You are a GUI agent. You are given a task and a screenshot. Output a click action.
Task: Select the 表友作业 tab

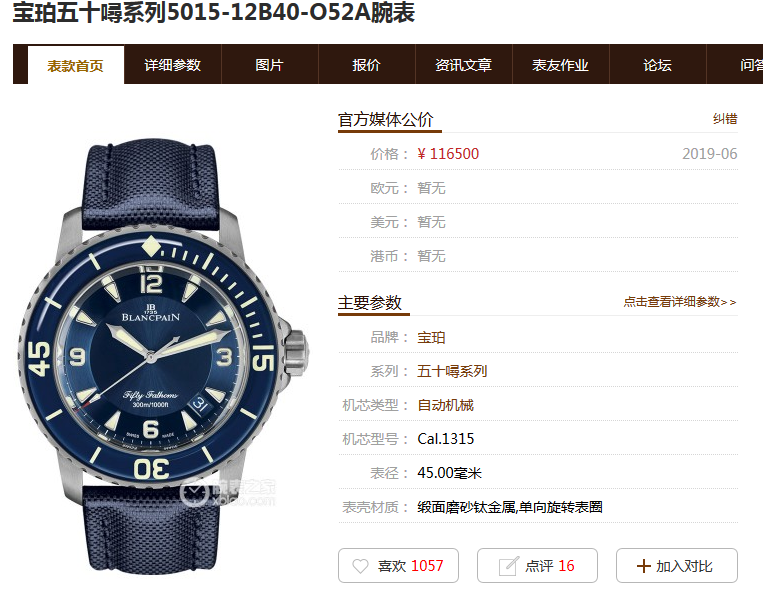(560, 65)
